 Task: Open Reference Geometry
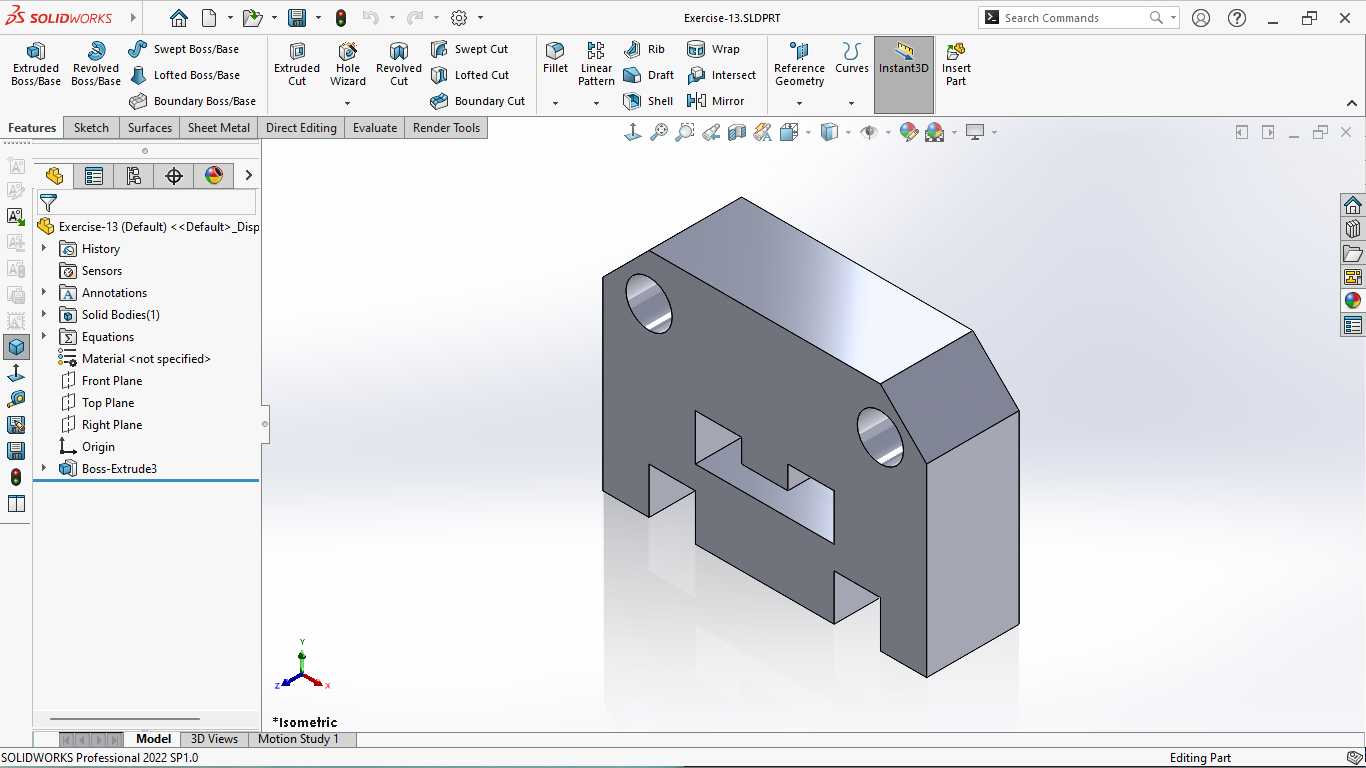[799, 64]
